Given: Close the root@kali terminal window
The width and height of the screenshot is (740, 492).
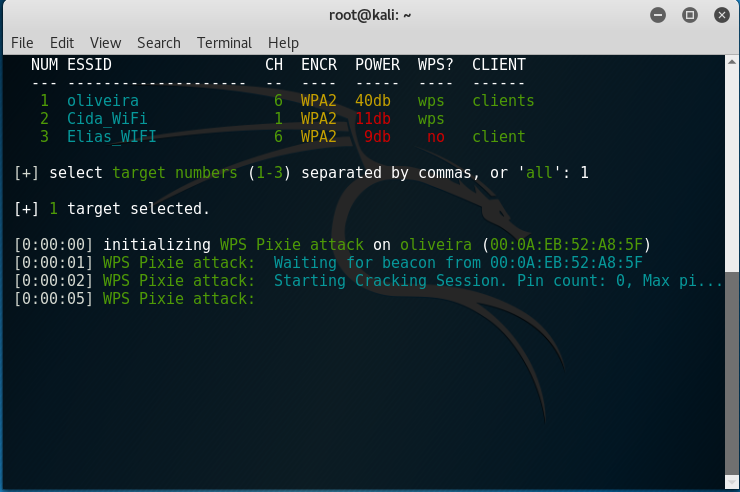Looking at the screenshot, I should tap(722, 16).
